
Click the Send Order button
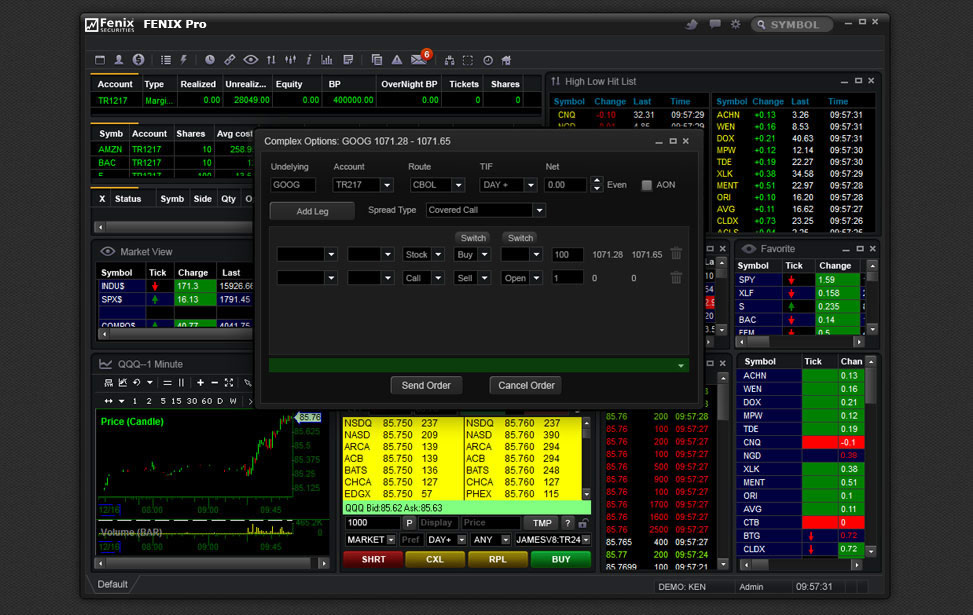coord(426,385)
